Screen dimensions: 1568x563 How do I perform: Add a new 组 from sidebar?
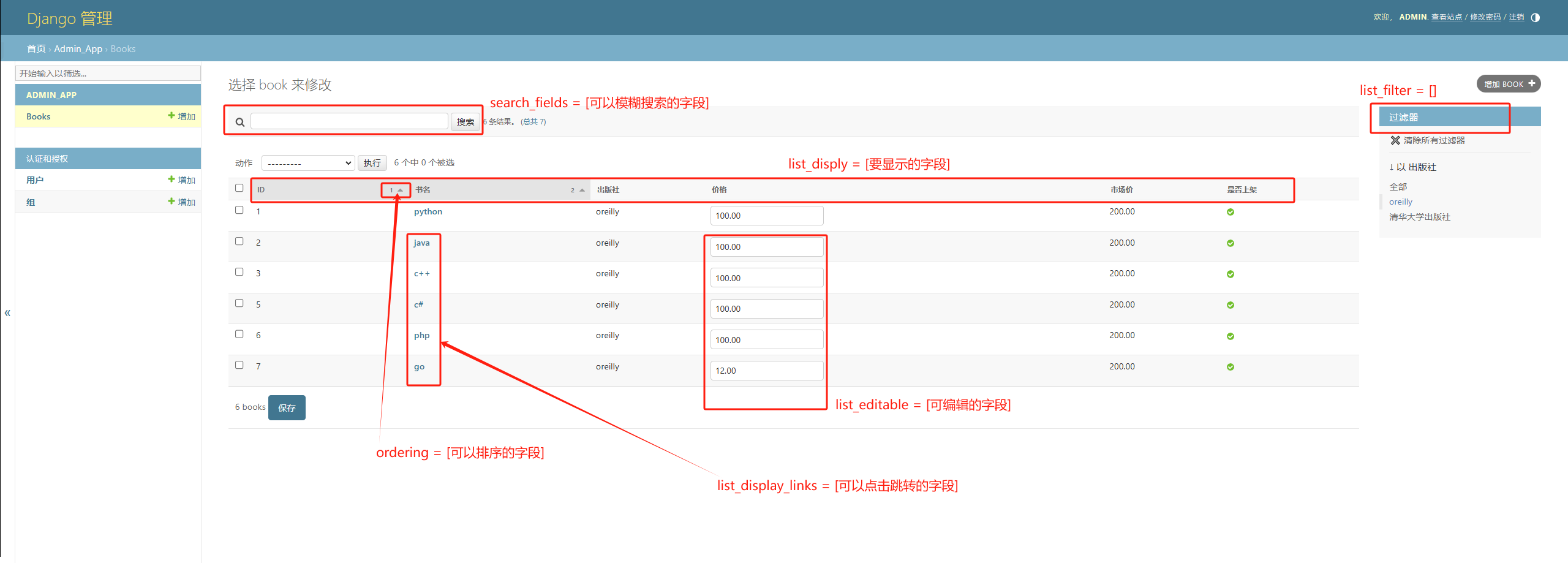pyautogui.click(x=182, y=202)
